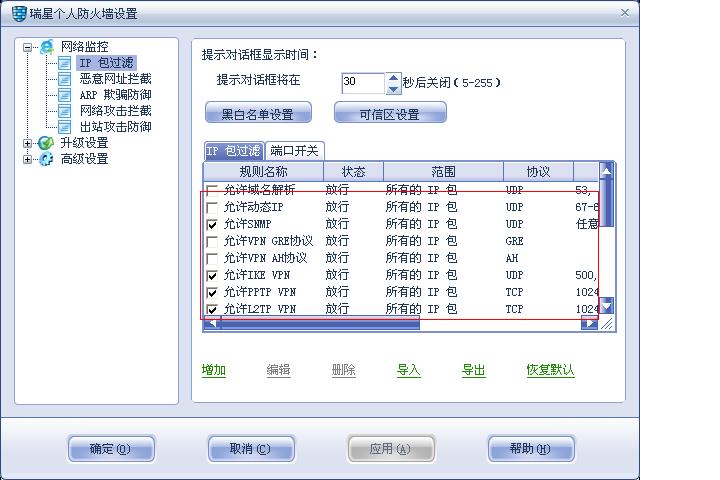This screenshot has height=480, width=720.
Task: Click the GRE protocol cell
Action: [x=515, y=241]
